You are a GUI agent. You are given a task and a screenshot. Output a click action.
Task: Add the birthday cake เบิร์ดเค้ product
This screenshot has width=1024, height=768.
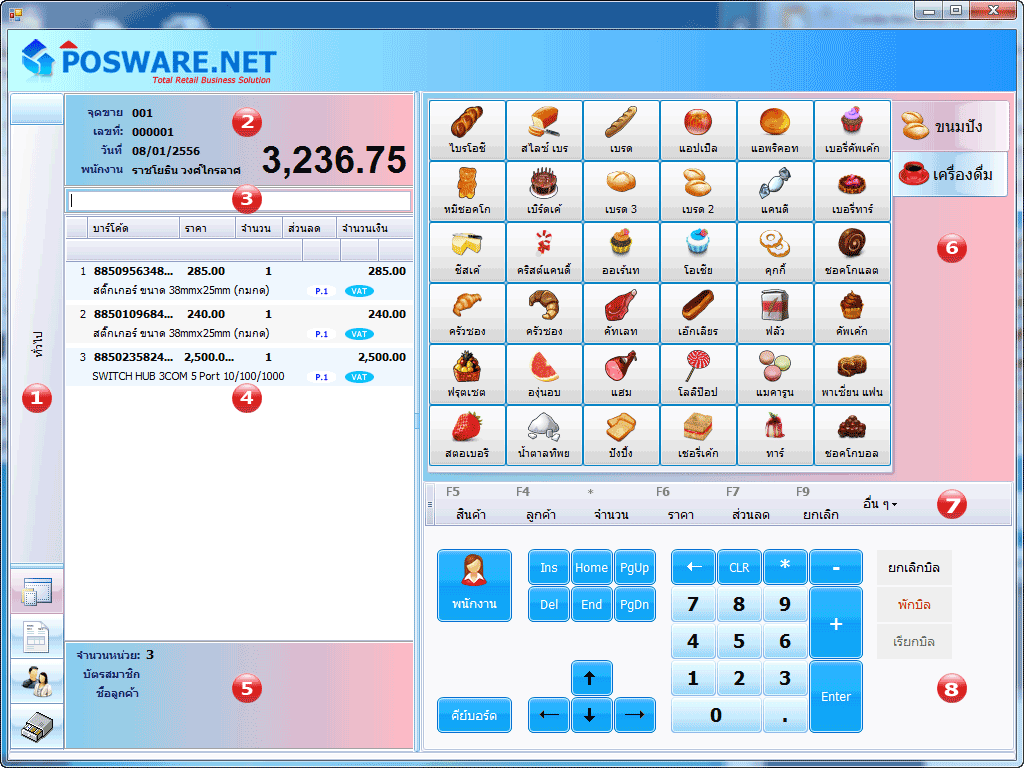[544, 191]
